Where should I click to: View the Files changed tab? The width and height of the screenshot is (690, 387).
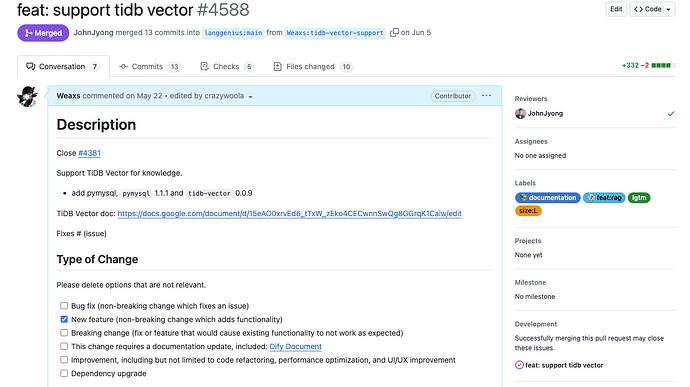pos(313,66)
